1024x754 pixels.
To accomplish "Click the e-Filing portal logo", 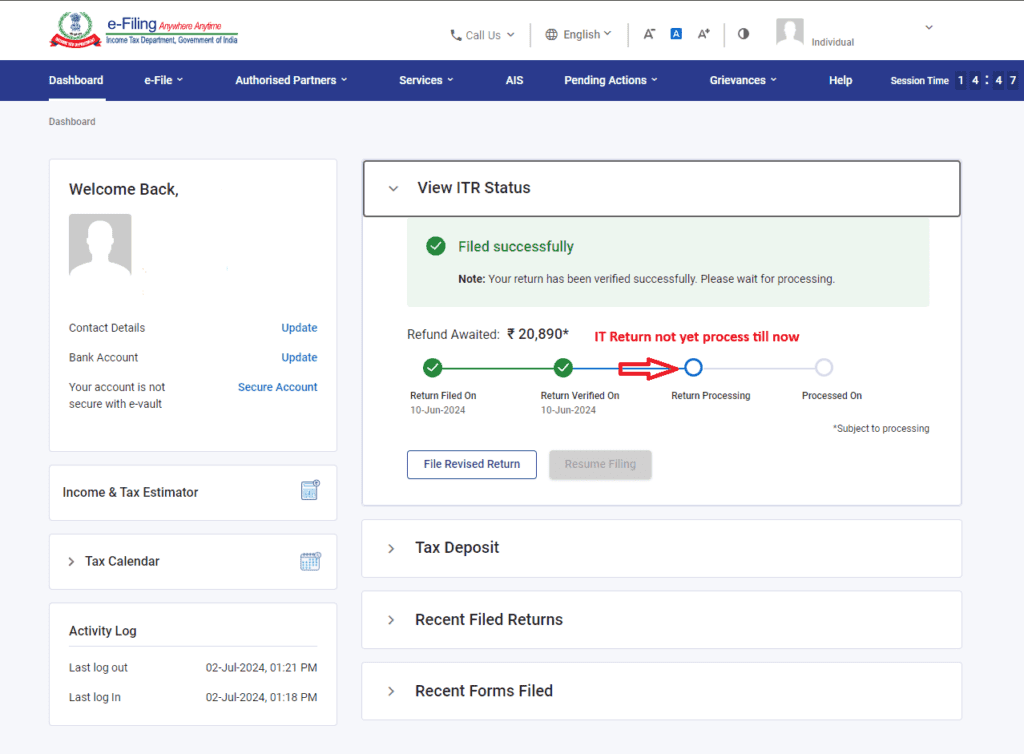I will click(x=144, y=30).
